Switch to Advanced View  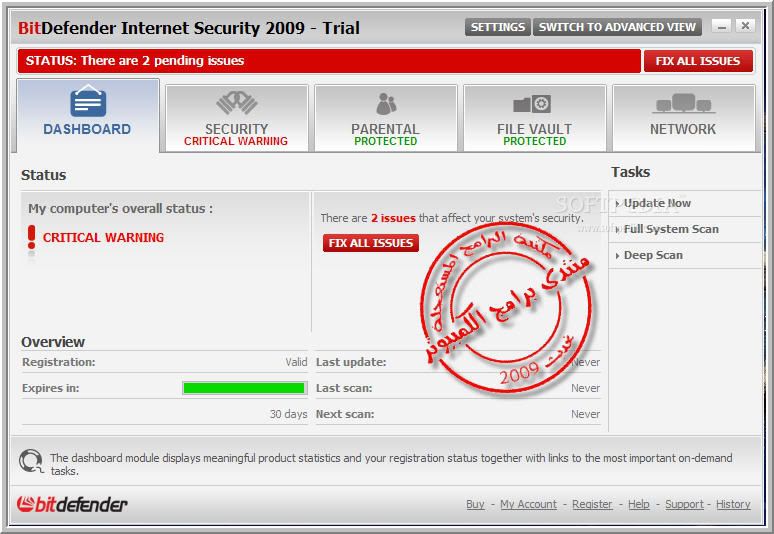pos(617,27)
